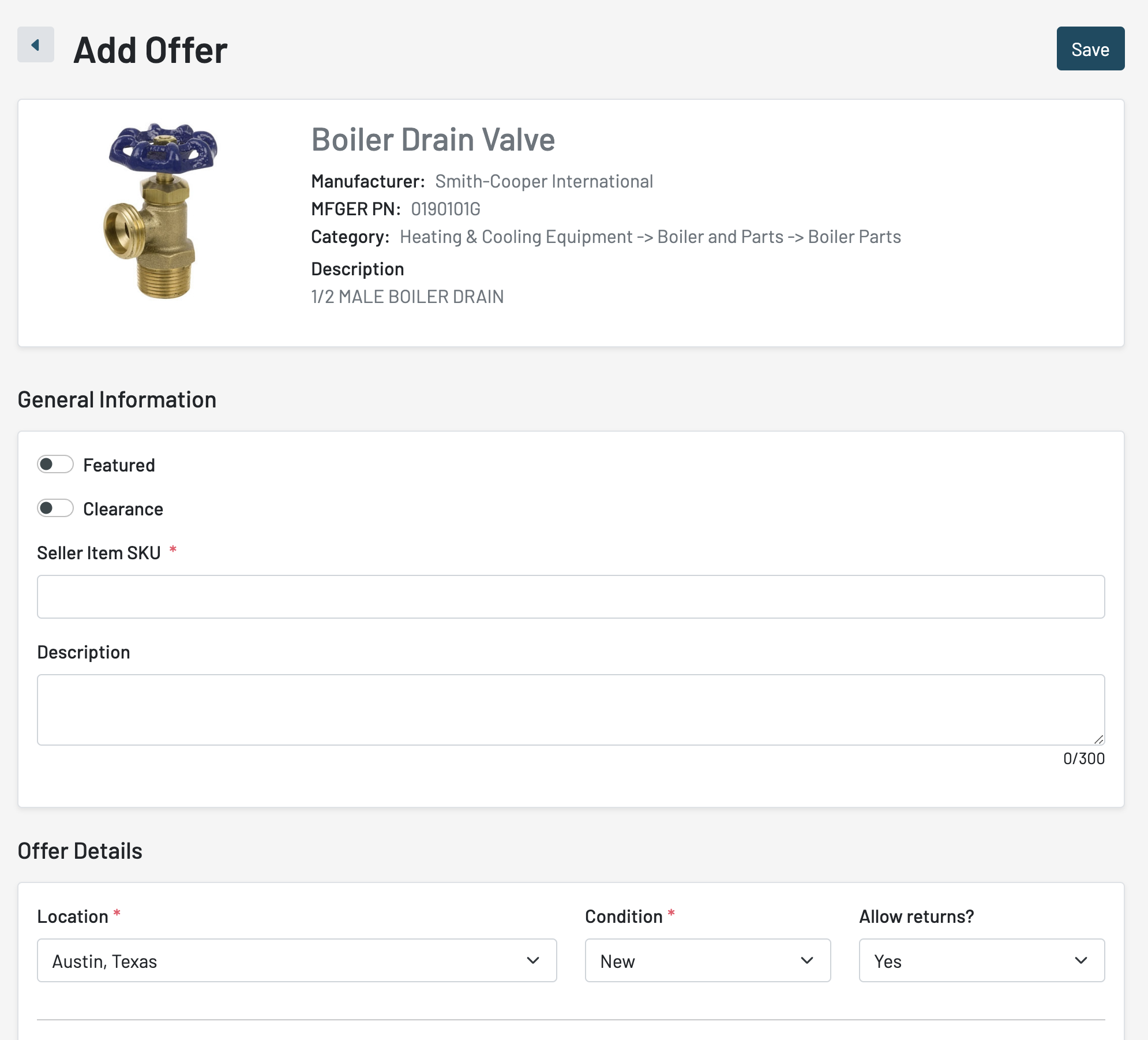Click the boiler drain valve product image
Viewport: 1148px width, 1040px height.
[161, 211]
